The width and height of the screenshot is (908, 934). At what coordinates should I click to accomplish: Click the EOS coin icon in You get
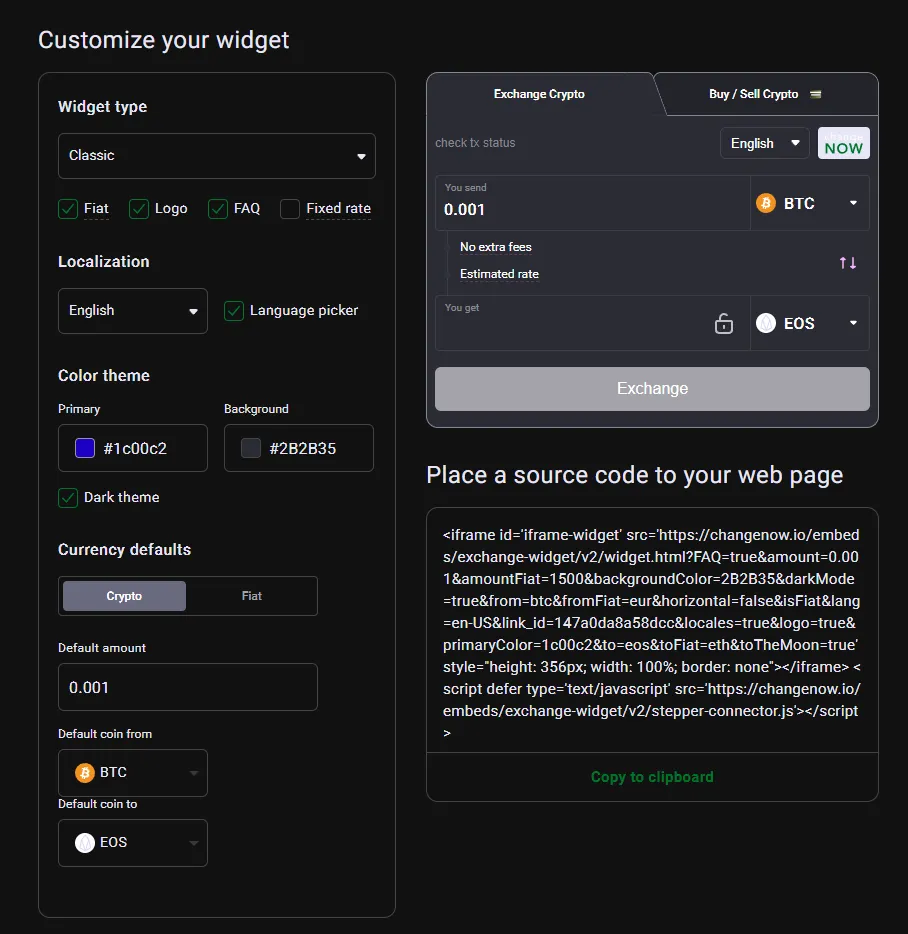pyautogui.click(x=766, y=323)
